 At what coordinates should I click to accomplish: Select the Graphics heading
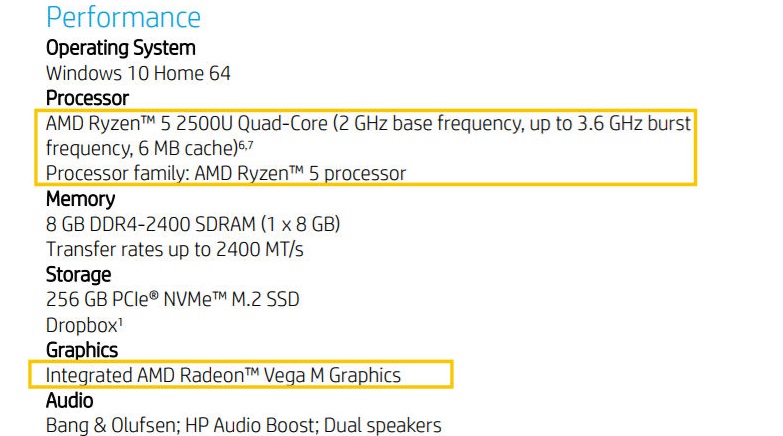82,350
